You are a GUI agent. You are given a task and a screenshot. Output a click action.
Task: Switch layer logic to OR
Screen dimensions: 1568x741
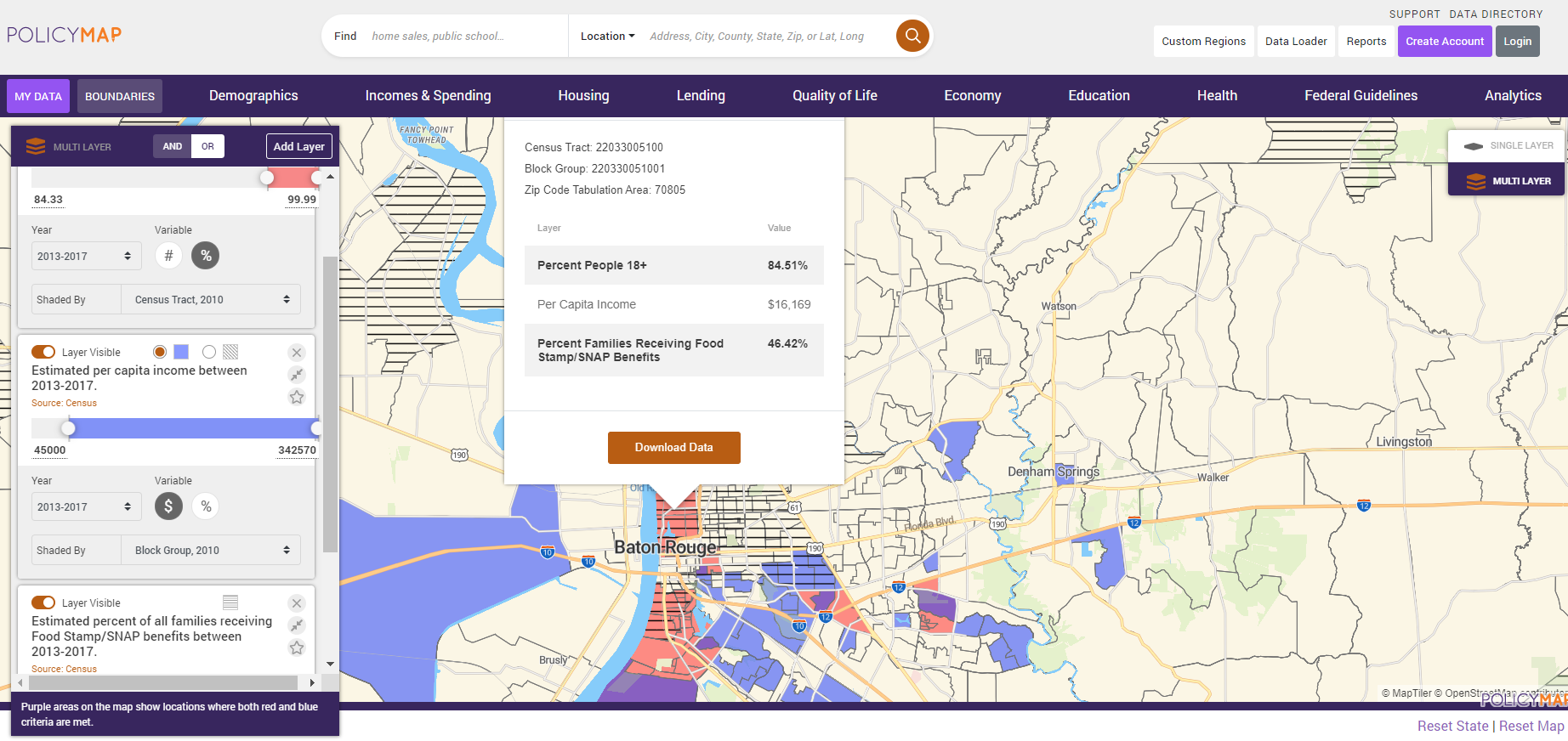pos(207,146)
